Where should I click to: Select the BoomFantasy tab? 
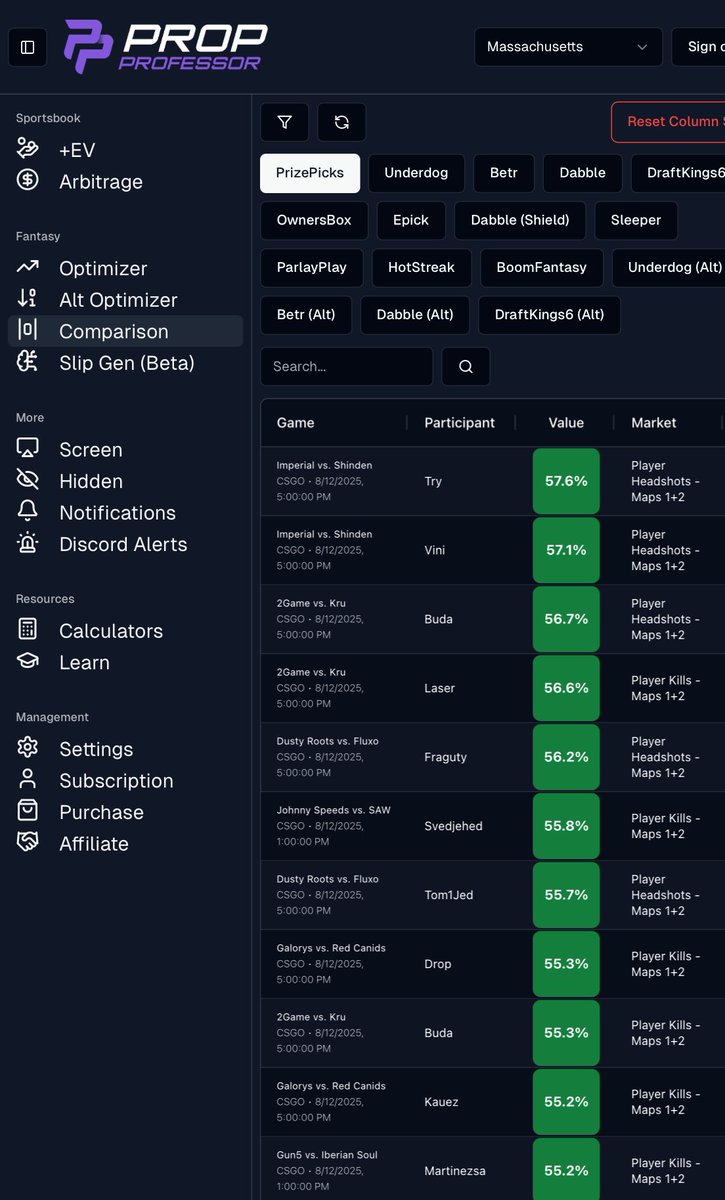point(541,267)
